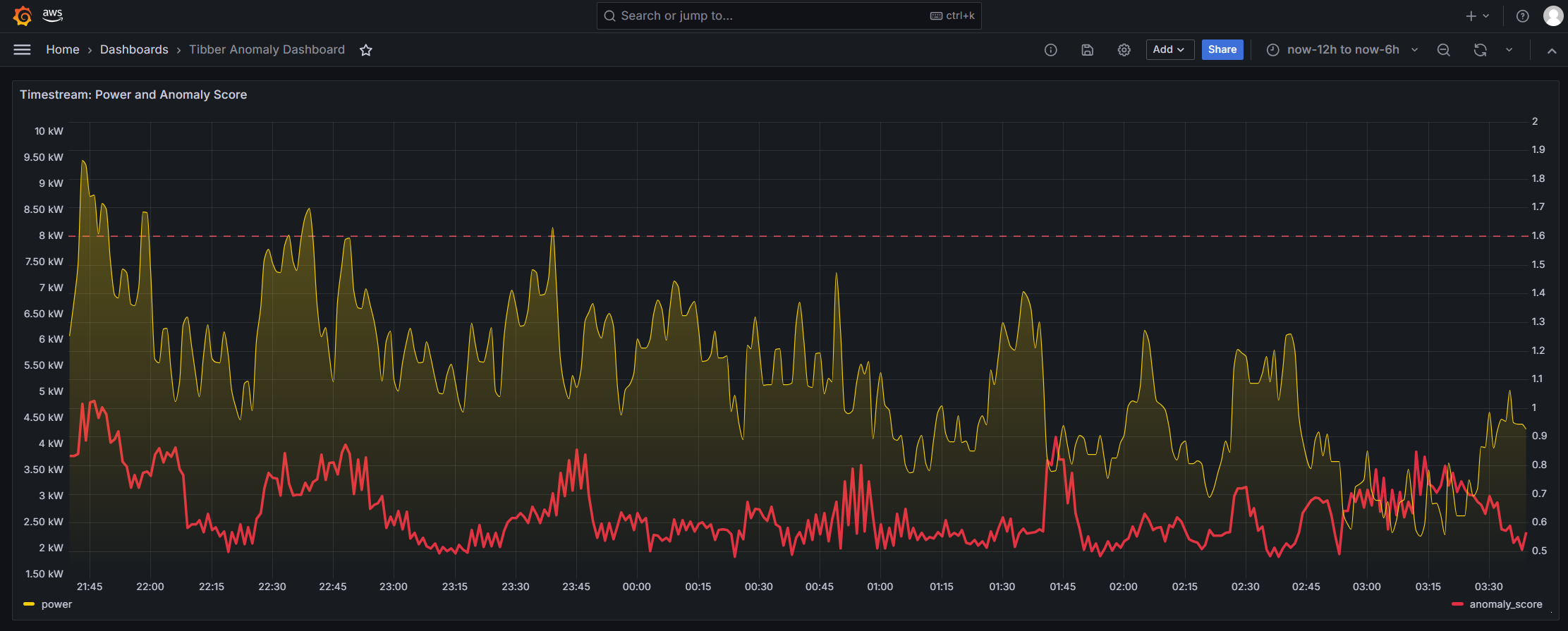The width and height of the screenshot is (1568, 631).
Task: Open dashboard settings gear
Action: (1124, 50)
